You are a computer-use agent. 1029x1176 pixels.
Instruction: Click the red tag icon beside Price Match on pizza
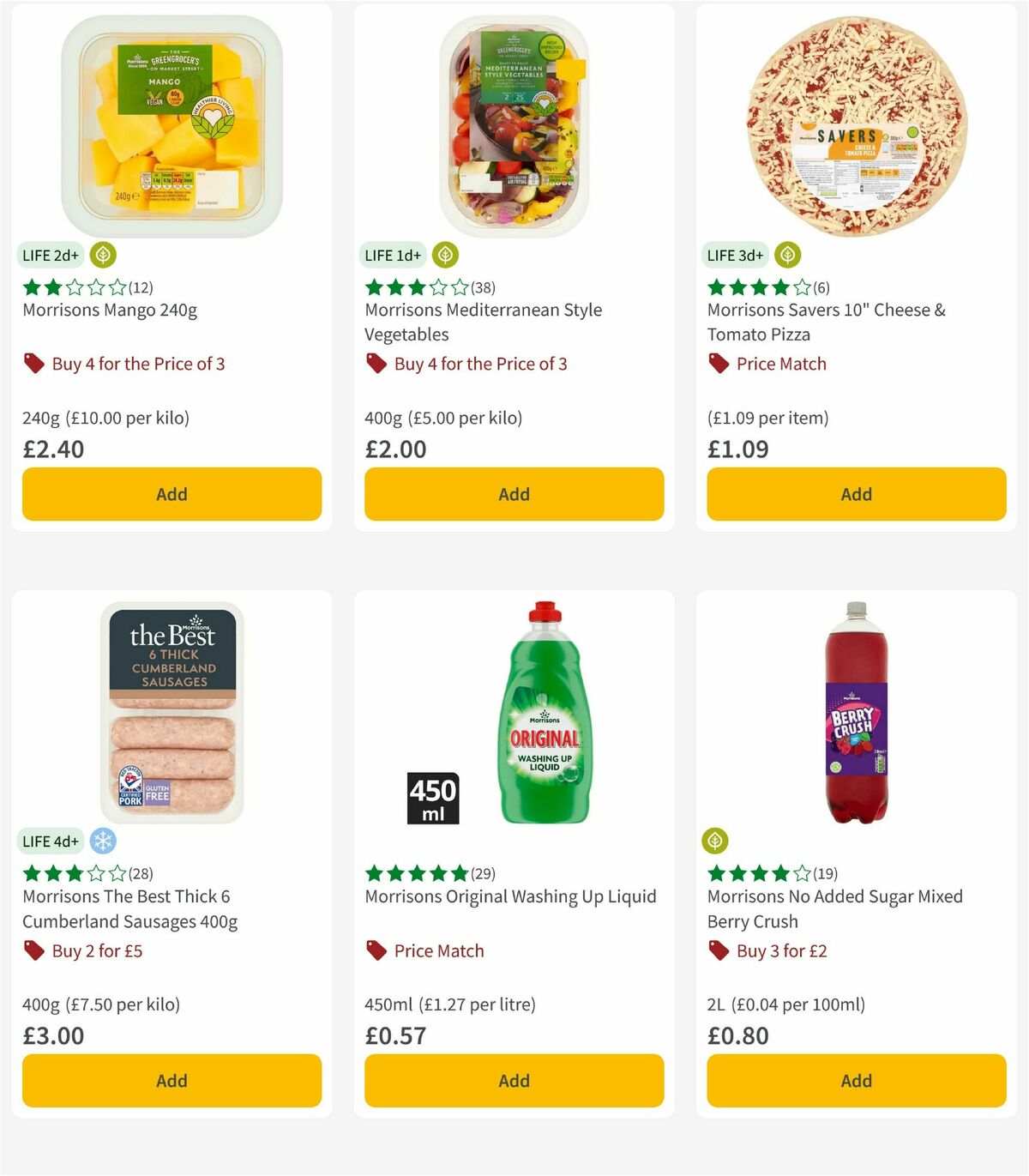tap(719, 364)
